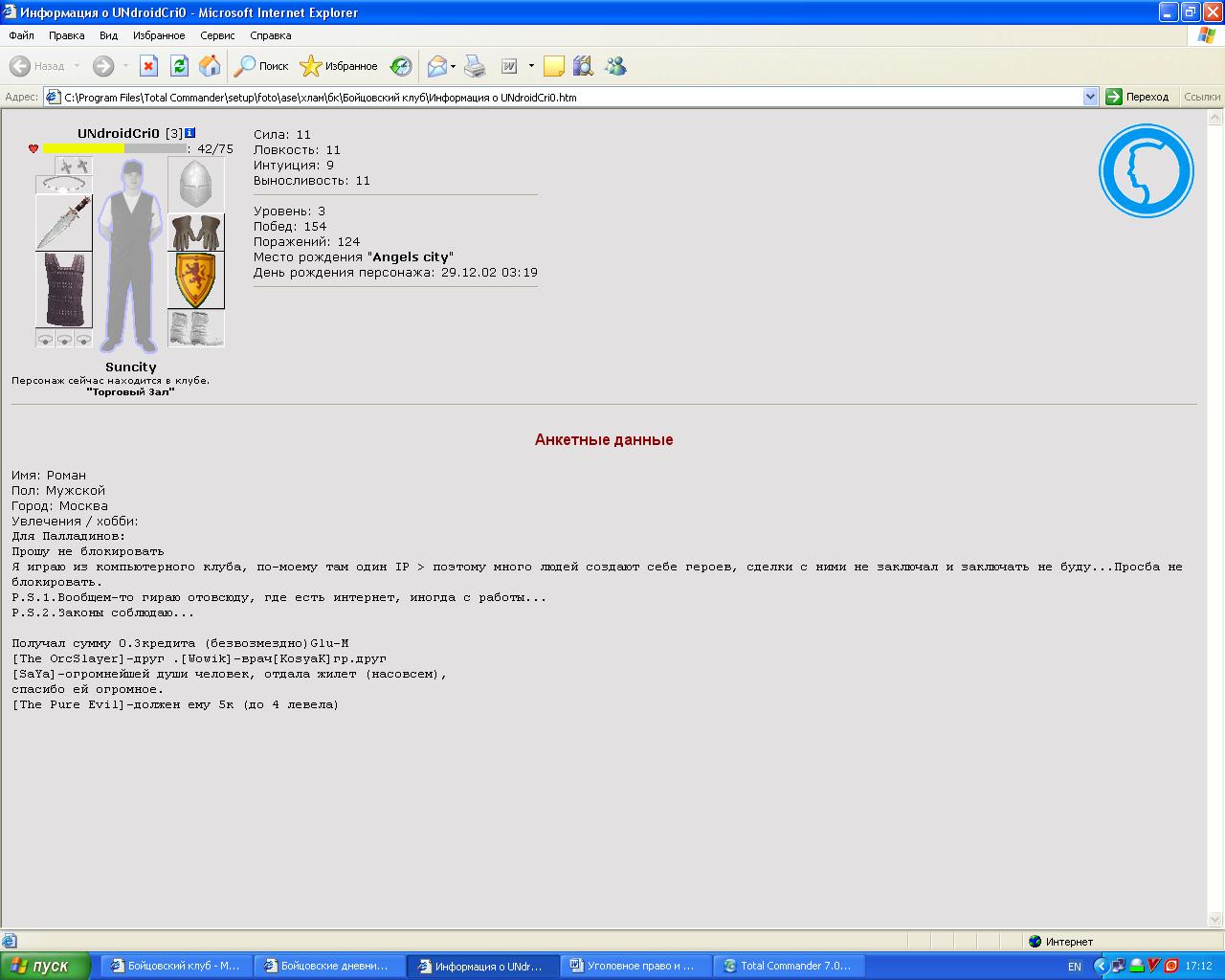The width and height of the screenshot is (1225, 980).
Task: Click the "Торговый Зал" location text
Action: pyautogui.click(x=130, y=391)
